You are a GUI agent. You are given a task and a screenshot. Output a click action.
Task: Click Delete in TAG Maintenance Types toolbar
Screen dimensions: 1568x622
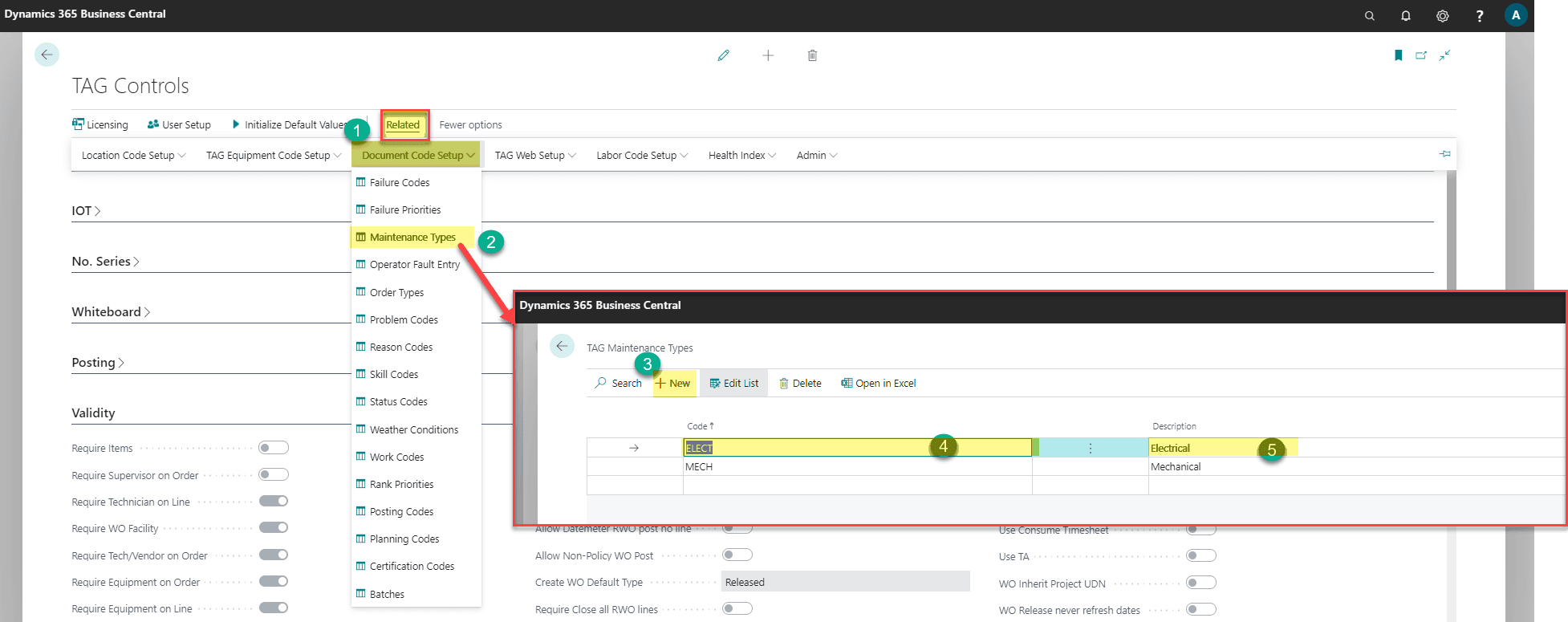click(x=801, y=383)
